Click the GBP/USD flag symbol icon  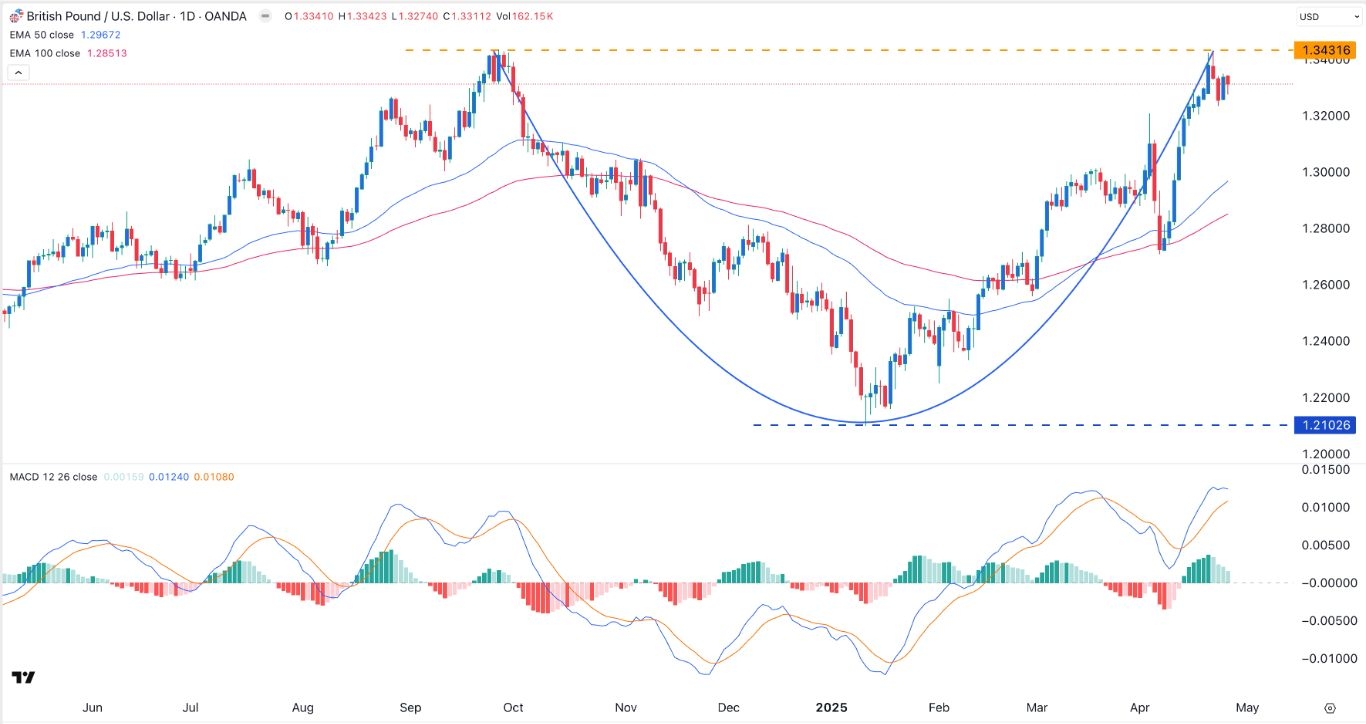point(15,17)
